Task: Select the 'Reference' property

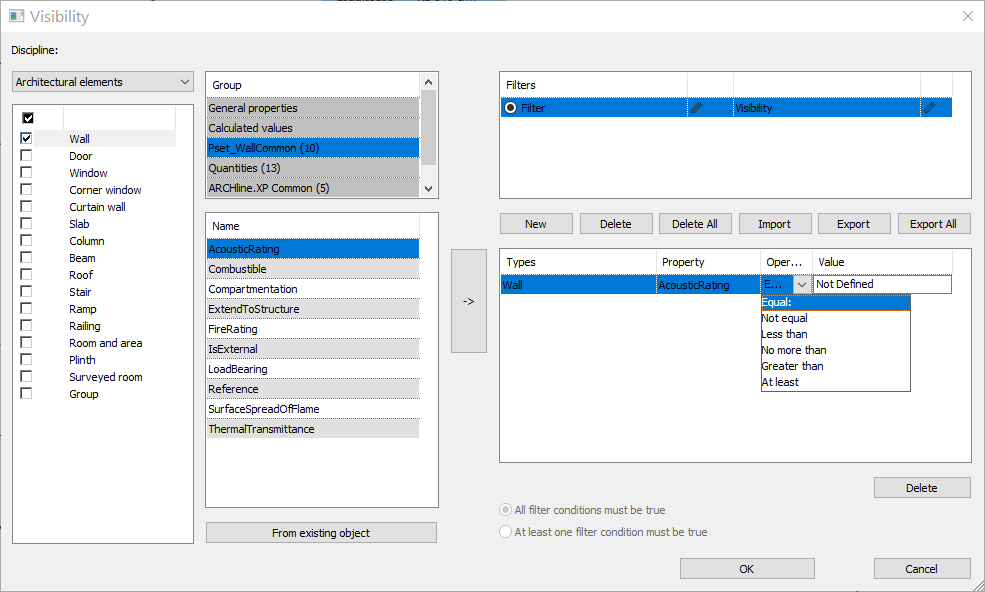Action: pos(313,389)
